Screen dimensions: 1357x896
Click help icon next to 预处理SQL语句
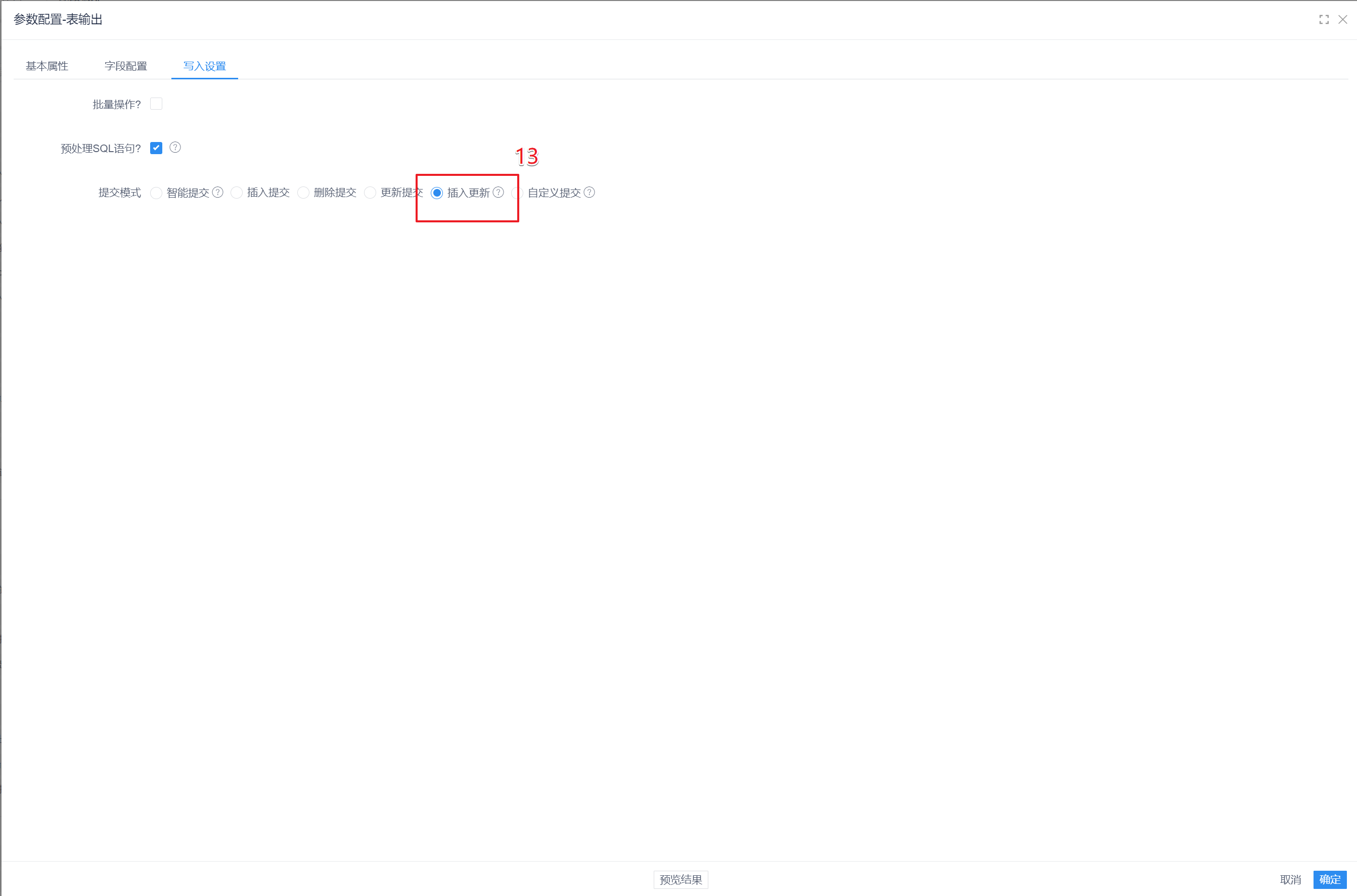pos(175,148)
